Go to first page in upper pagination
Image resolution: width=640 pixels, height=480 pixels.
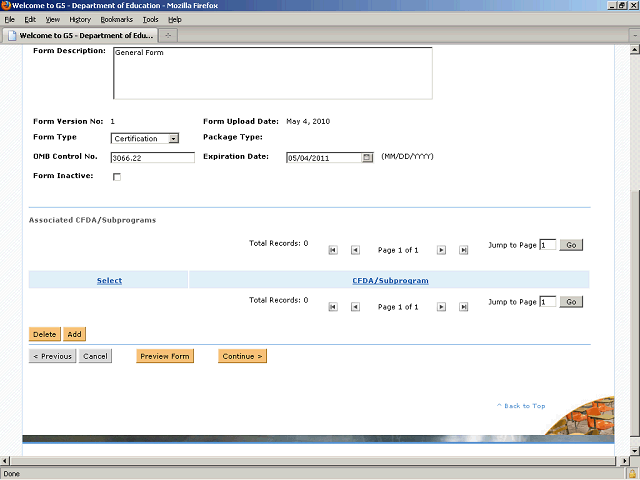click(x=333, y=250)
